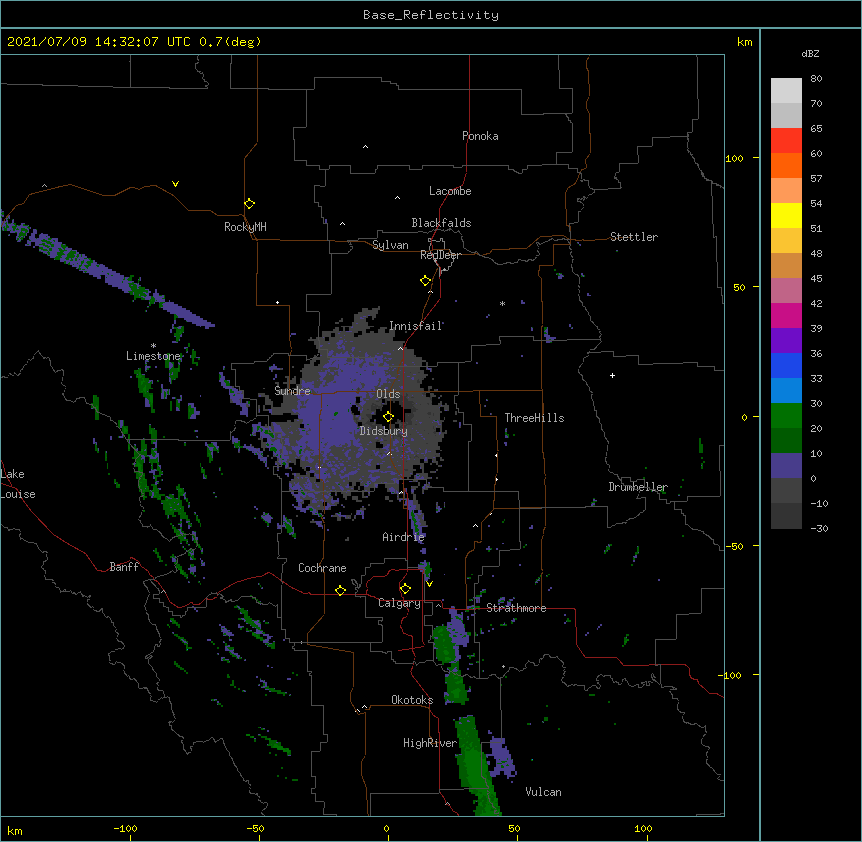The height and width of the screenshot is (842, 862).
Task: Click the Didsbury label
Action: [383, 431]
